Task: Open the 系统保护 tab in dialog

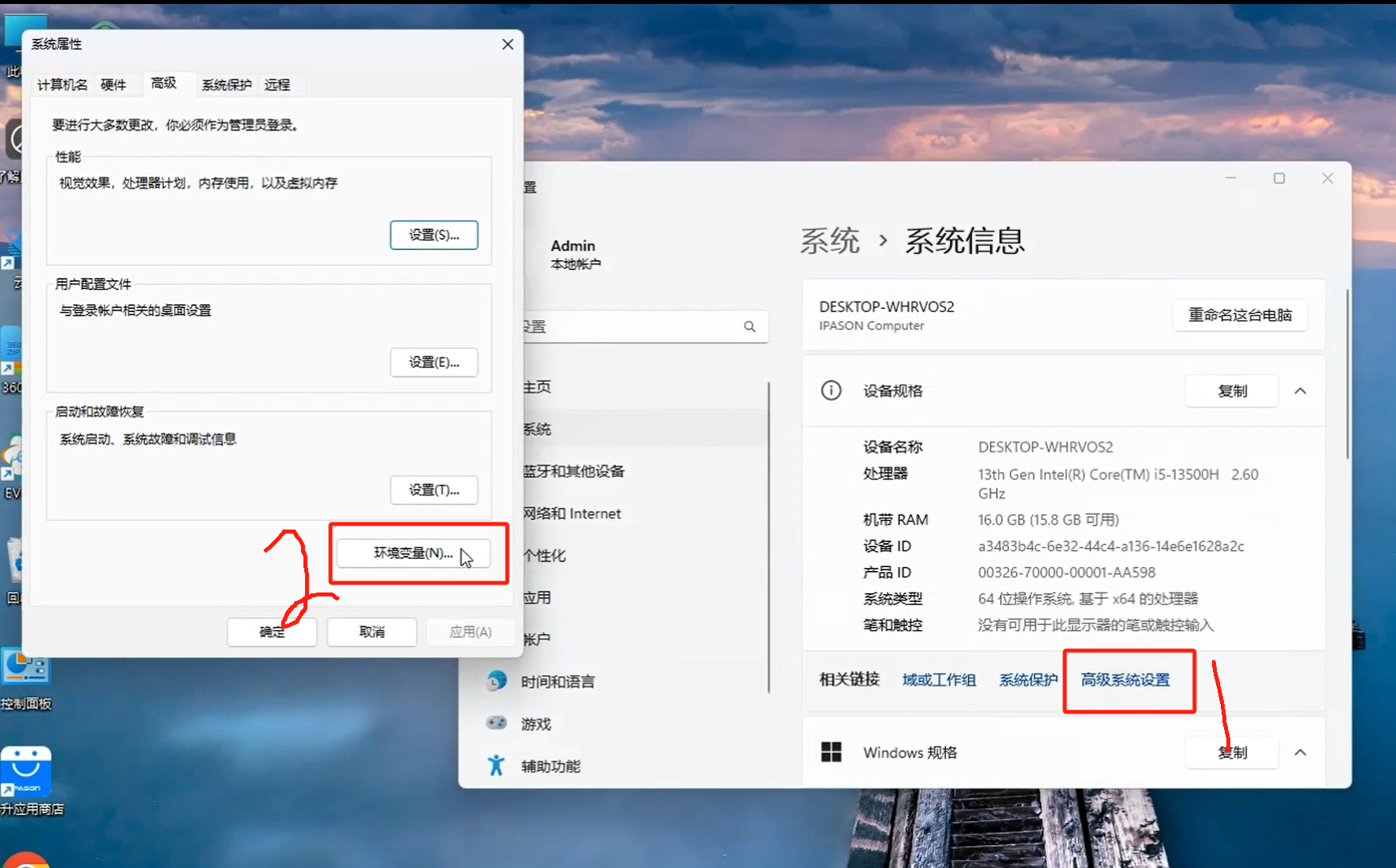Action: pos(226,84)
